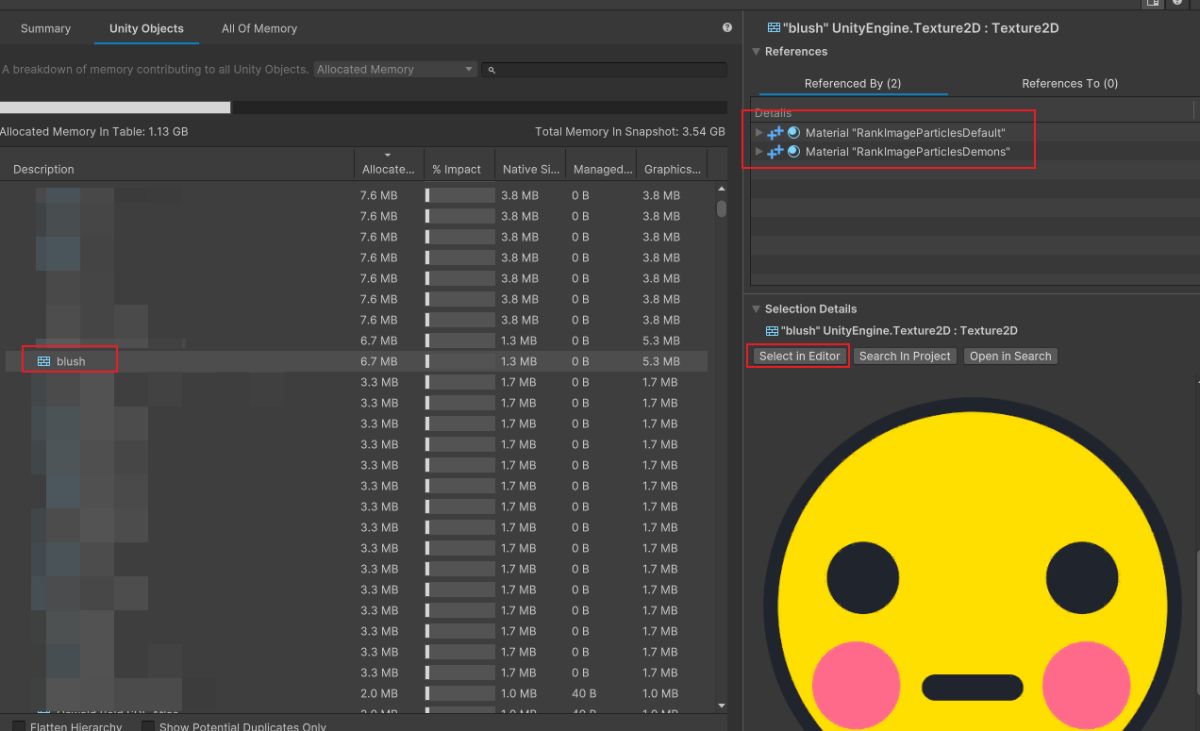Click the 5.3 MB graphics value in blush row
Viewport: 1200px width, 731px height.
(x=661, y=361)
